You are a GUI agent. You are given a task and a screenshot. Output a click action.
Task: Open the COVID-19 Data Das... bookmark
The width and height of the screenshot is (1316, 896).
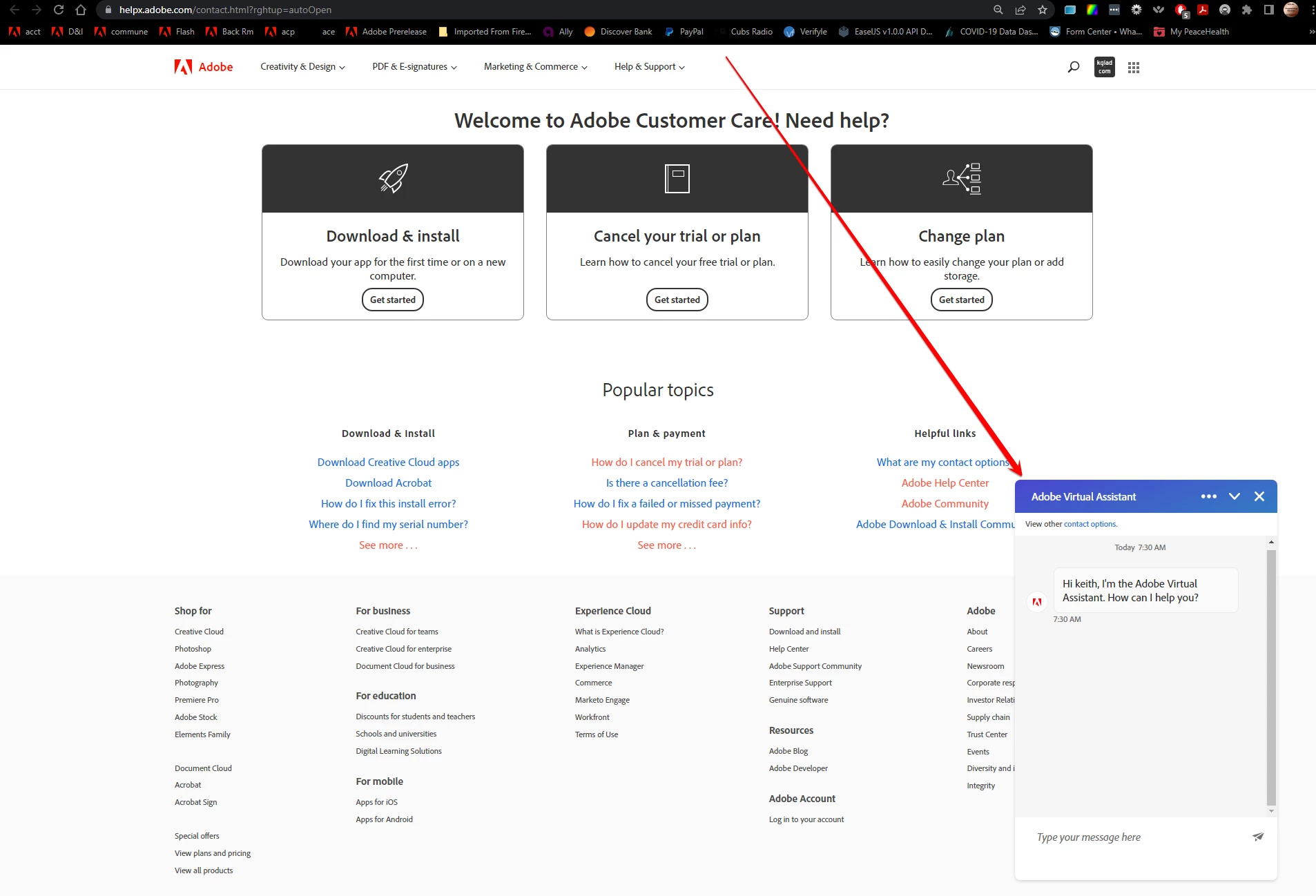coord(991,32)
